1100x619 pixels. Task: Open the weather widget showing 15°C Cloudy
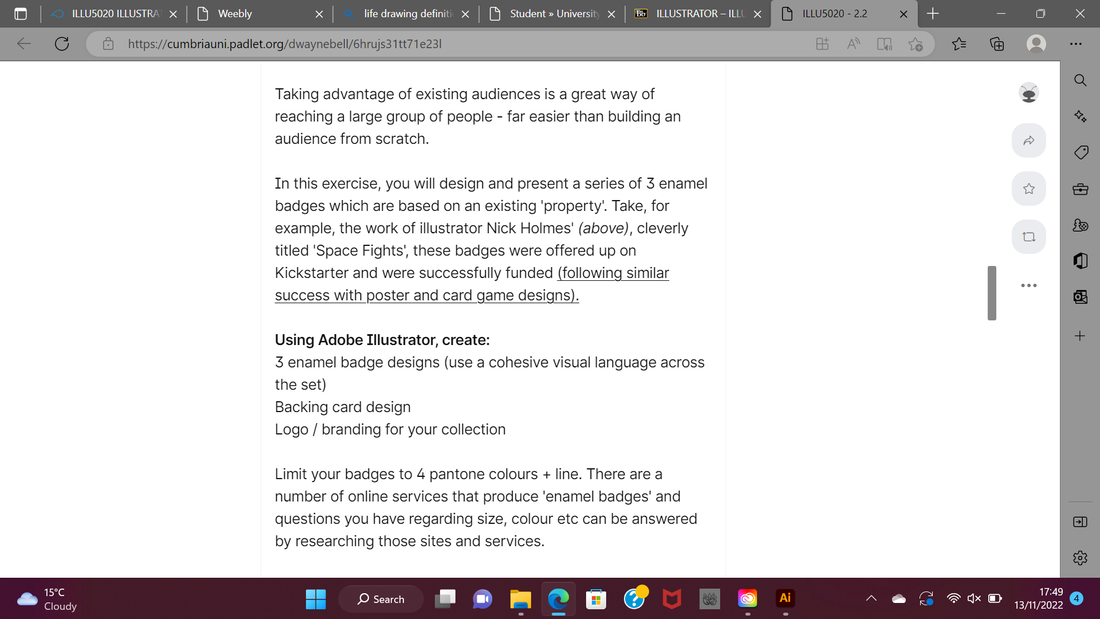point(46,599)
